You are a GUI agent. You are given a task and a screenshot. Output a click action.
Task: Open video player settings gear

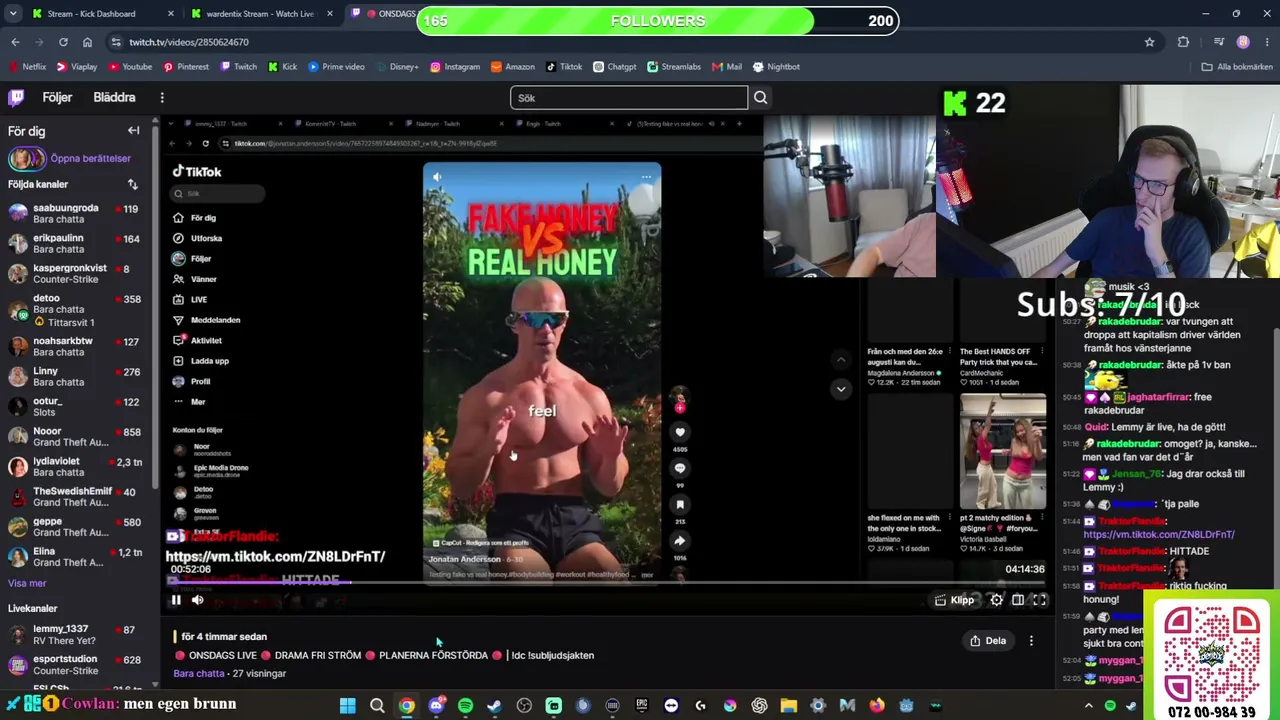click(996, 600)
